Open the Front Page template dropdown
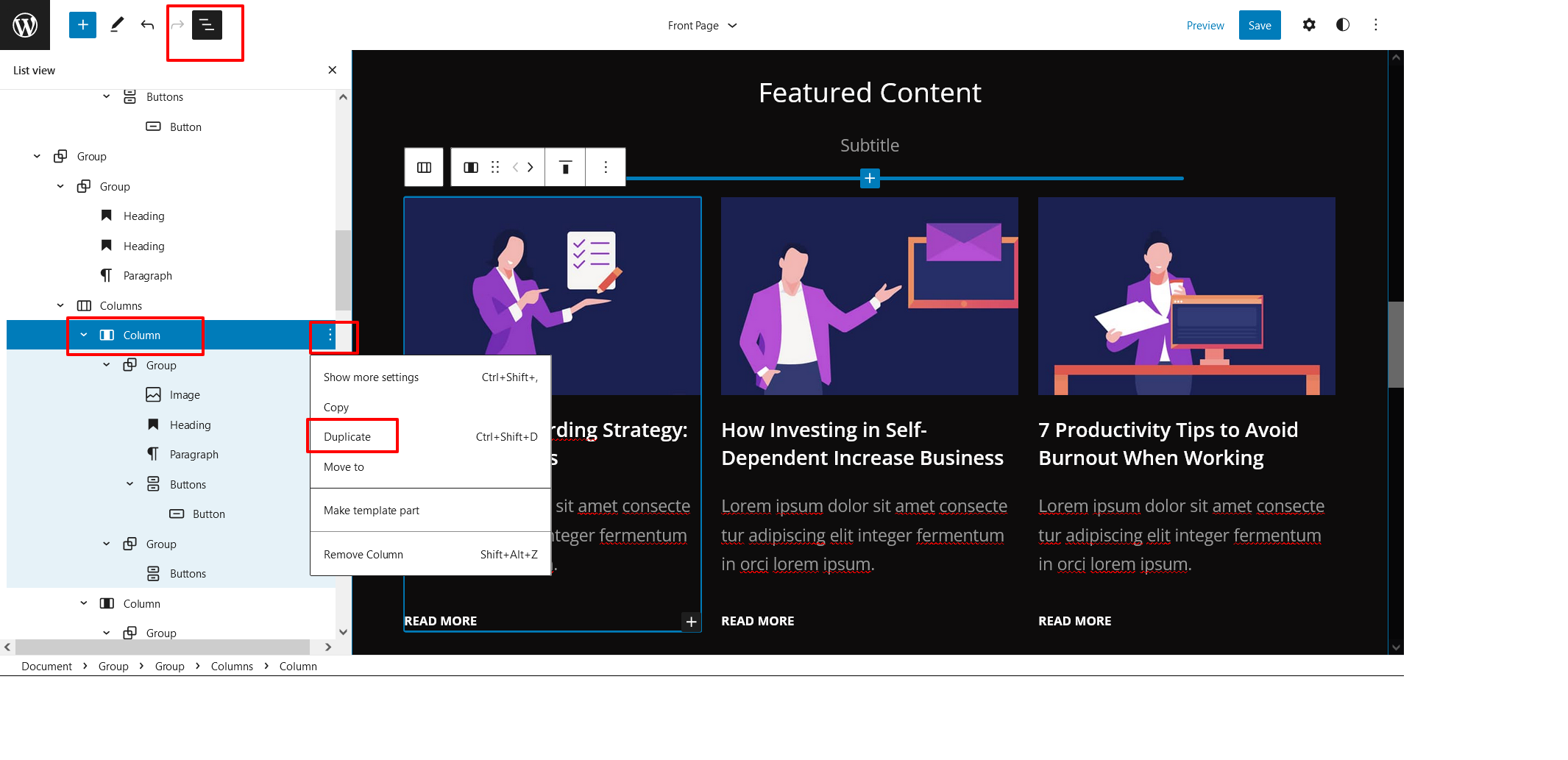 point(702,26)
